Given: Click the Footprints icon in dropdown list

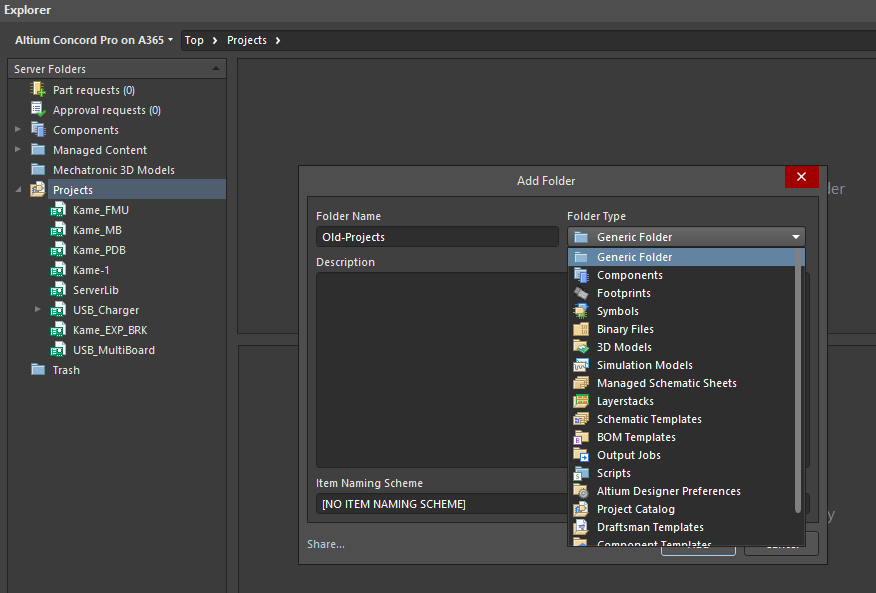Looking at the screenshot, I should coord(581,293).
